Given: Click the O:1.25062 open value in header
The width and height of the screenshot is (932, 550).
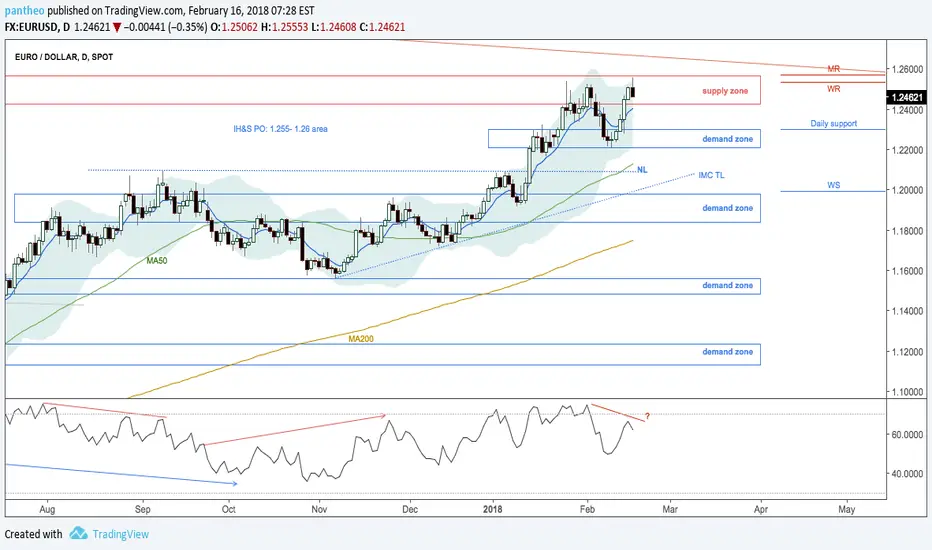Looking at the screenshot, I should [x=234, y=27].
